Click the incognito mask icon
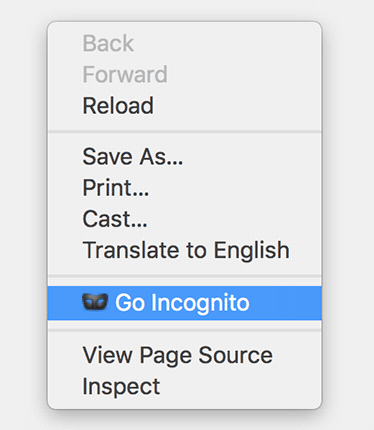Image resolution: width=374 pixels, height=430 pixels. 95,302
